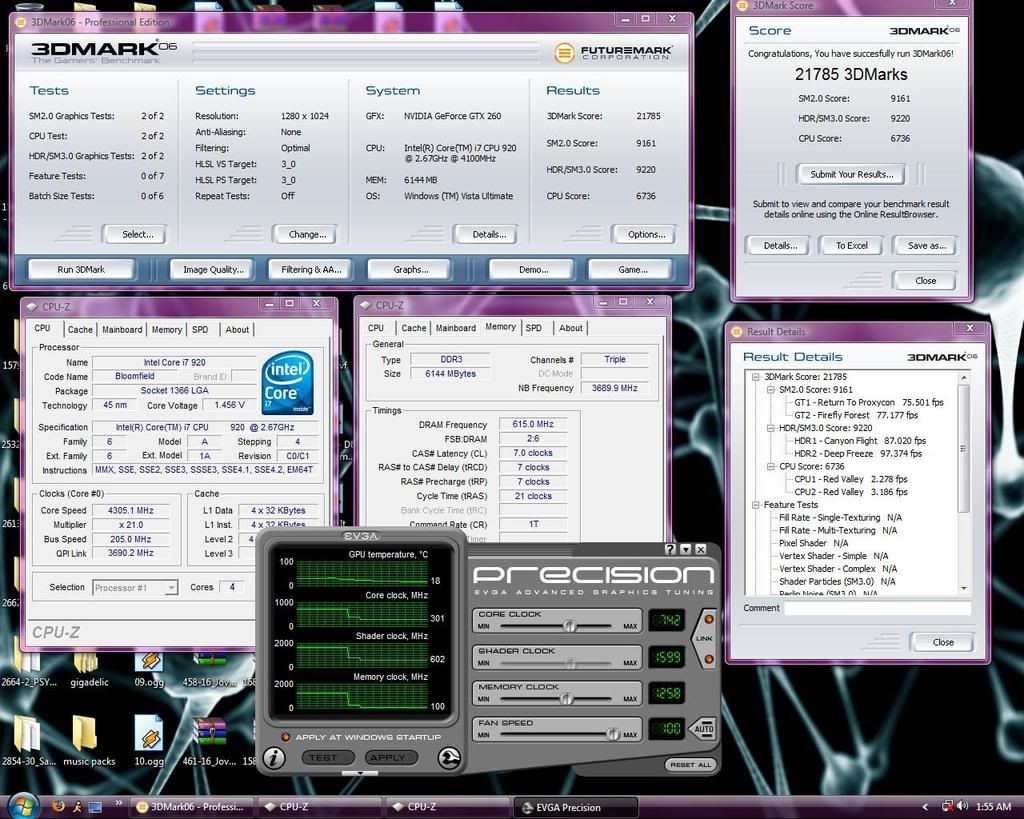Open the SPD tab in right CPU-Z

(x=534, y=328)
